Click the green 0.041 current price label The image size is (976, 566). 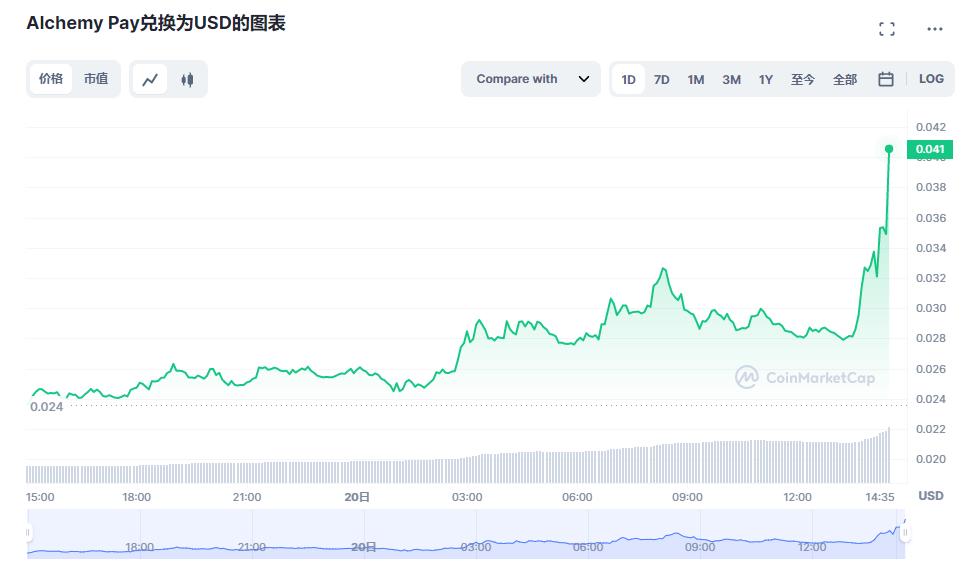tap(930, 150)
